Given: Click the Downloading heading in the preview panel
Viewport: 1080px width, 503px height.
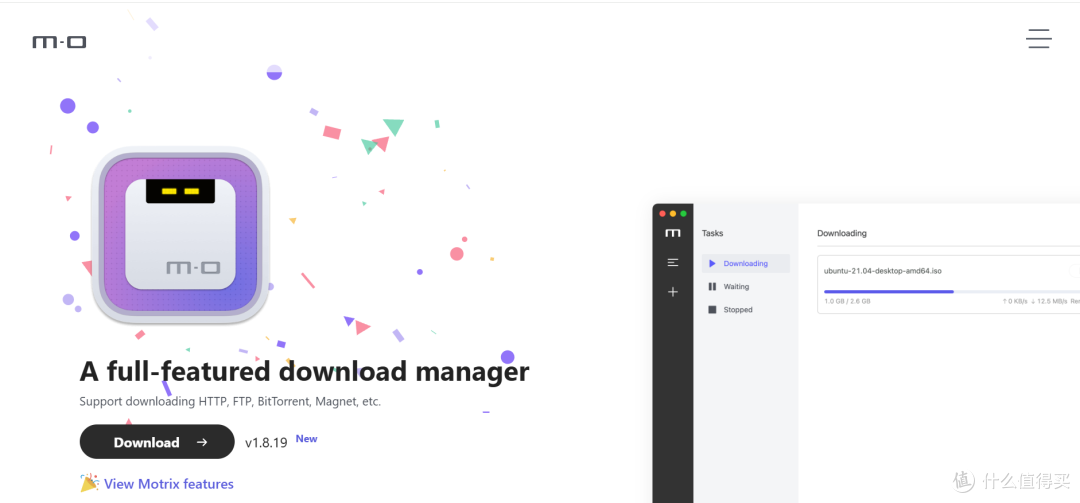Looking at the screenshot, I should pyautogui.click(x=842, y=234).
